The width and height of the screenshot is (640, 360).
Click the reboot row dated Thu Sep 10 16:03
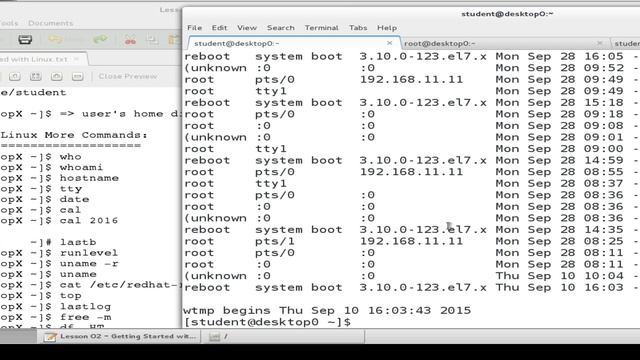coord(411,287)
